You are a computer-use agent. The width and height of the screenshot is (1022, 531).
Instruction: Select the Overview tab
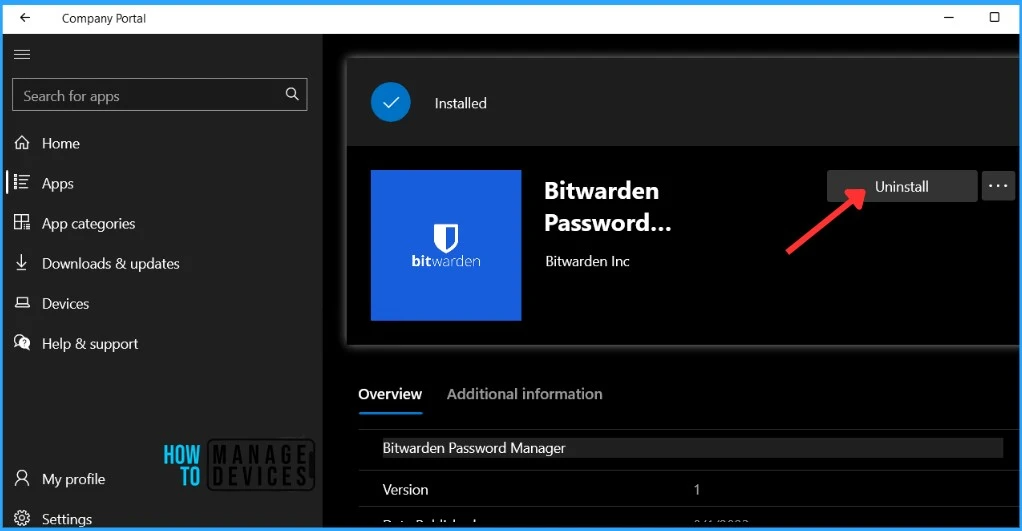click(390, 394)
